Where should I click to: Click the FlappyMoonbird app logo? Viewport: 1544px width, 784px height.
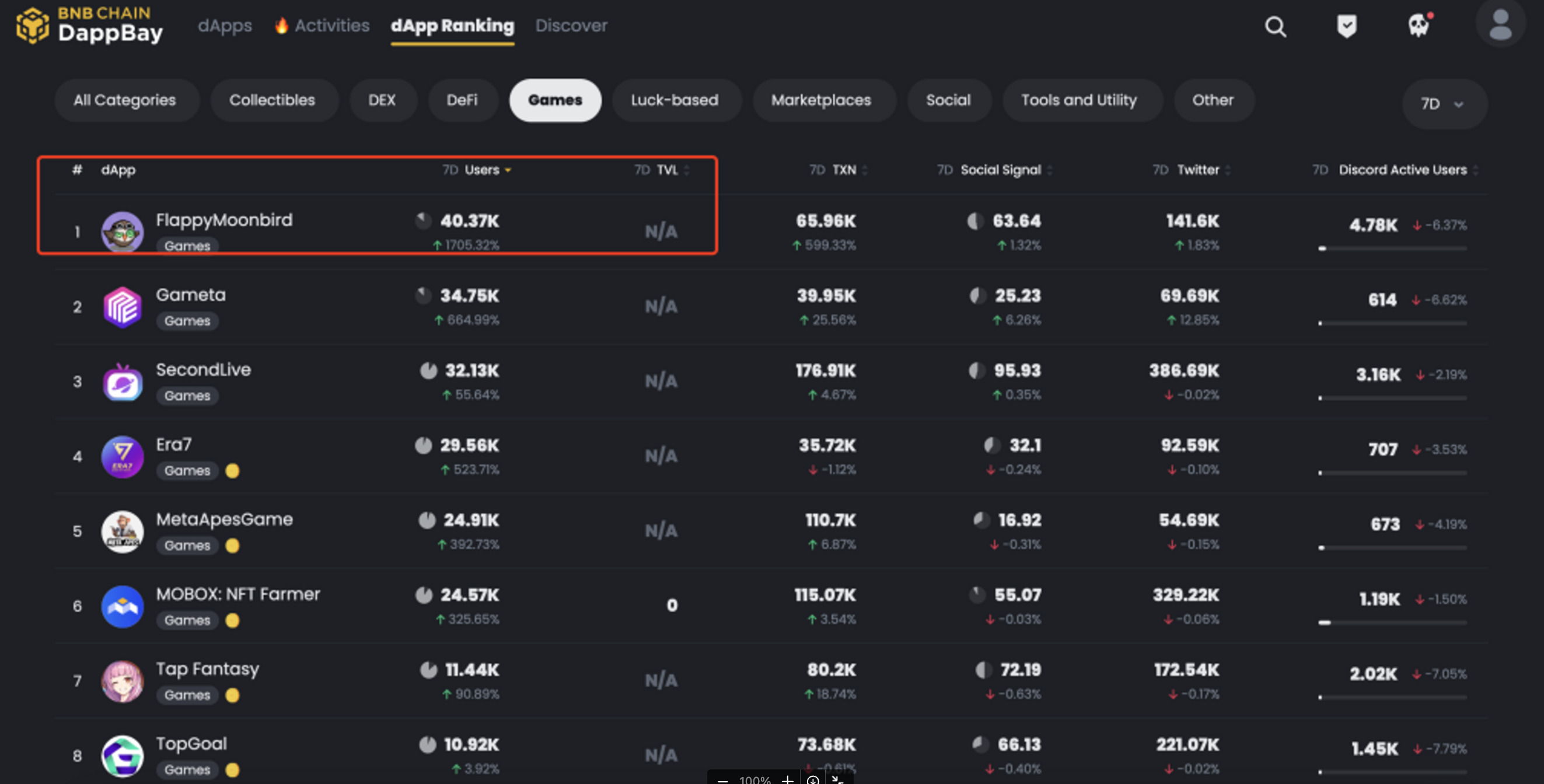pyautogui.click(x=123, y=232)
